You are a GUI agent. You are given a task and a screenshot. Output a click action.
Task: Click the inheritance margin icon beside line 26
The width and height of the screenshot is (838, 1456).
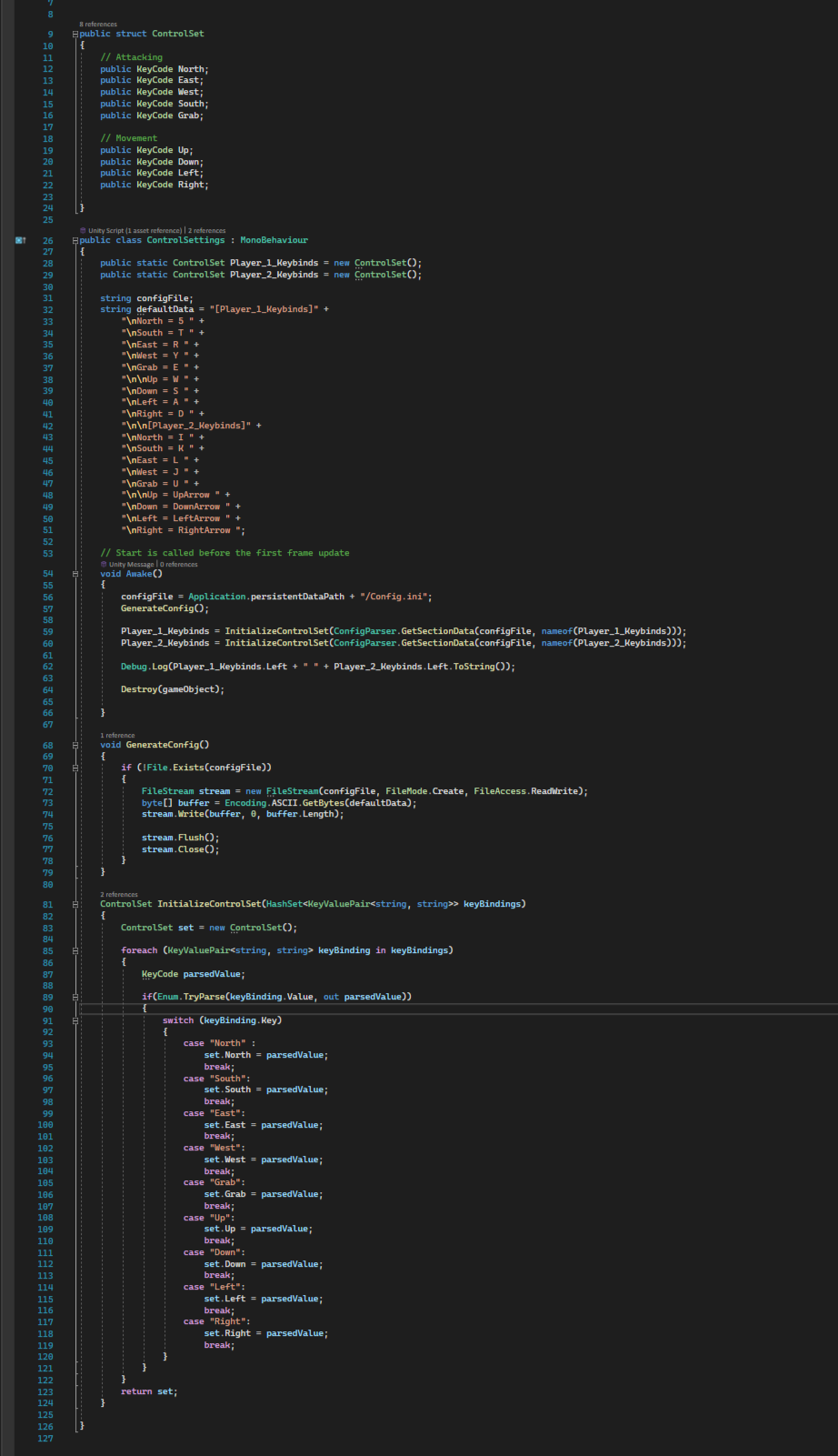point(20,240)
